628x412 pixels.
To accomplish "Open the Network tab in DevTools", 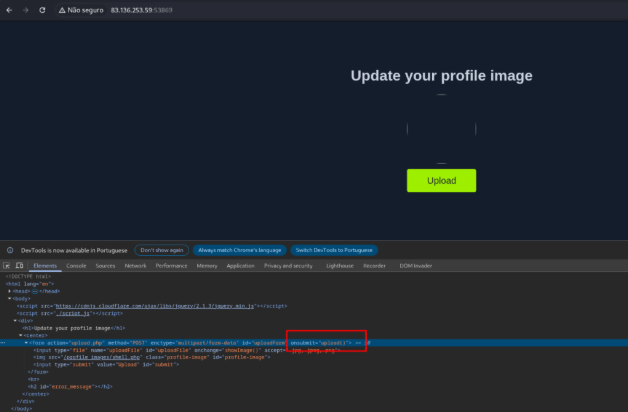I will coord(135,266).
